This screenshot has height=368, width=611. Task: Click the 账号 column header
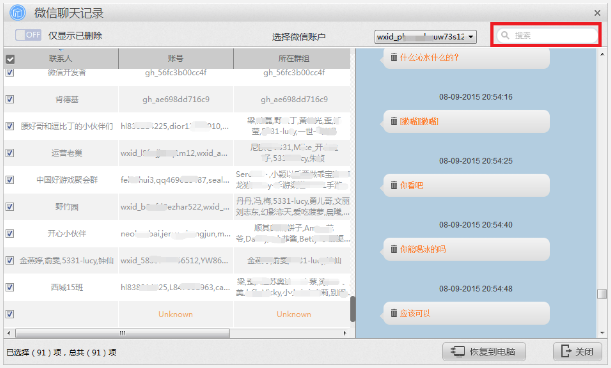[176, 58]
